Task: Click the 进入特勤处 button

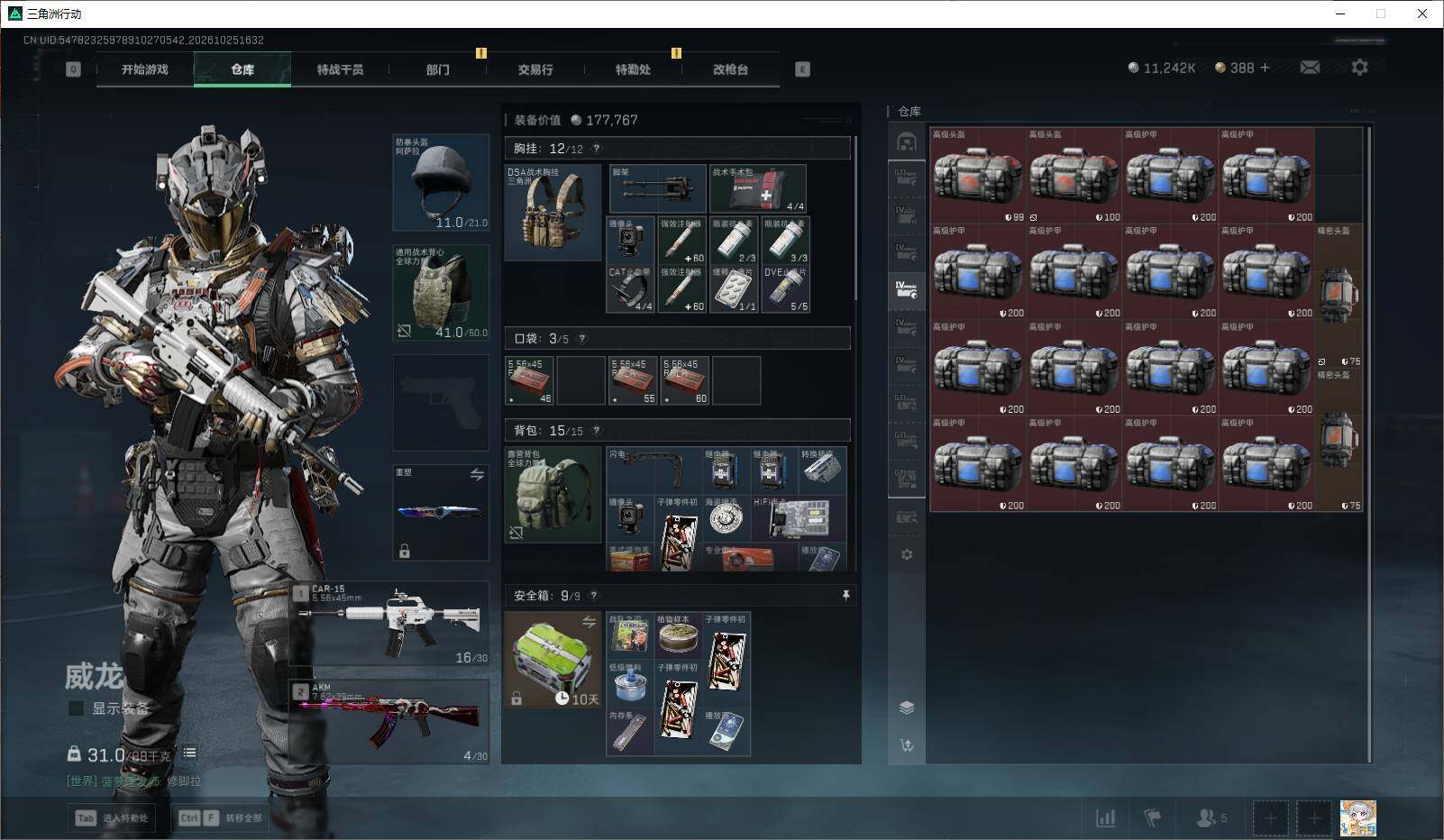Action: (x=113, y=818)
